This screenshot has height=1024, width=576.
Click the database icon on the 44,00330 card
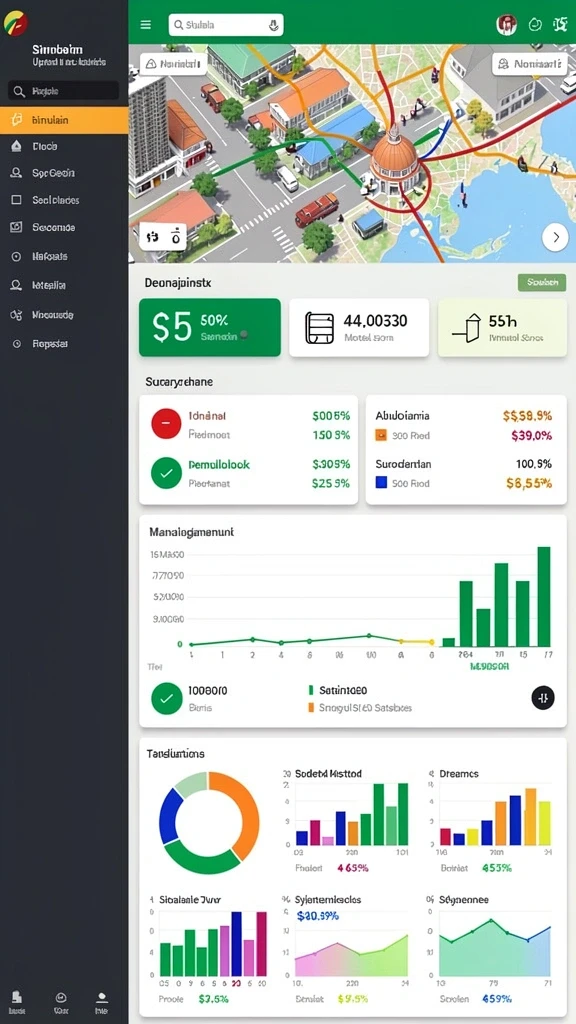319,328
